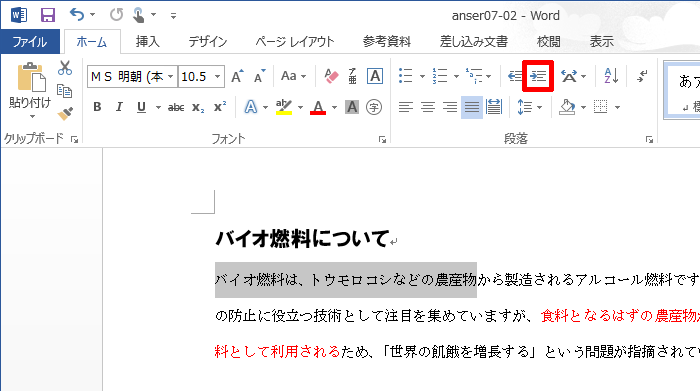Open the 段落 dialog launcher
700x391 pixels.
click(649, 140)
